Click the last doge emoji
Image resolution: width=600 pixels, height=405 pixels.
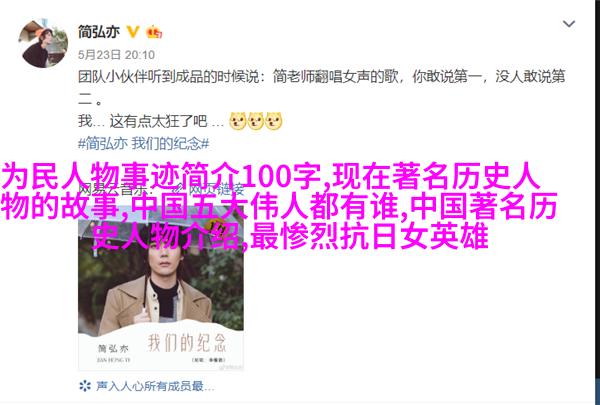[x=274, y=121]
